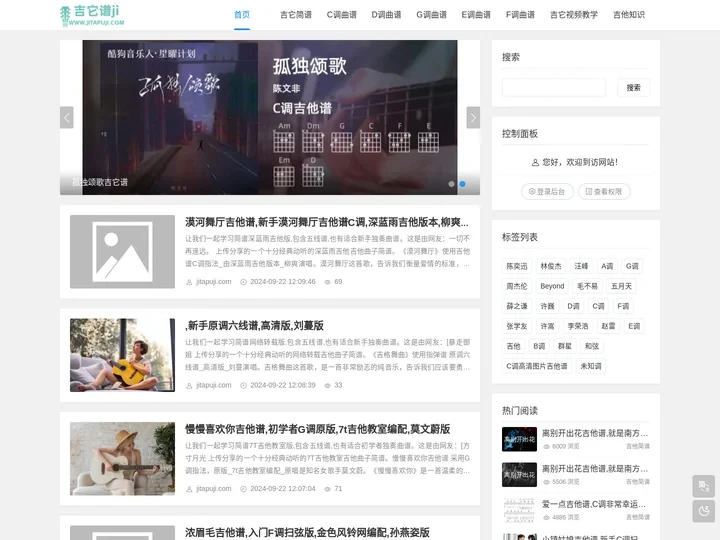
Task: Select the 和弦 tag
Action: coord(592,346)
